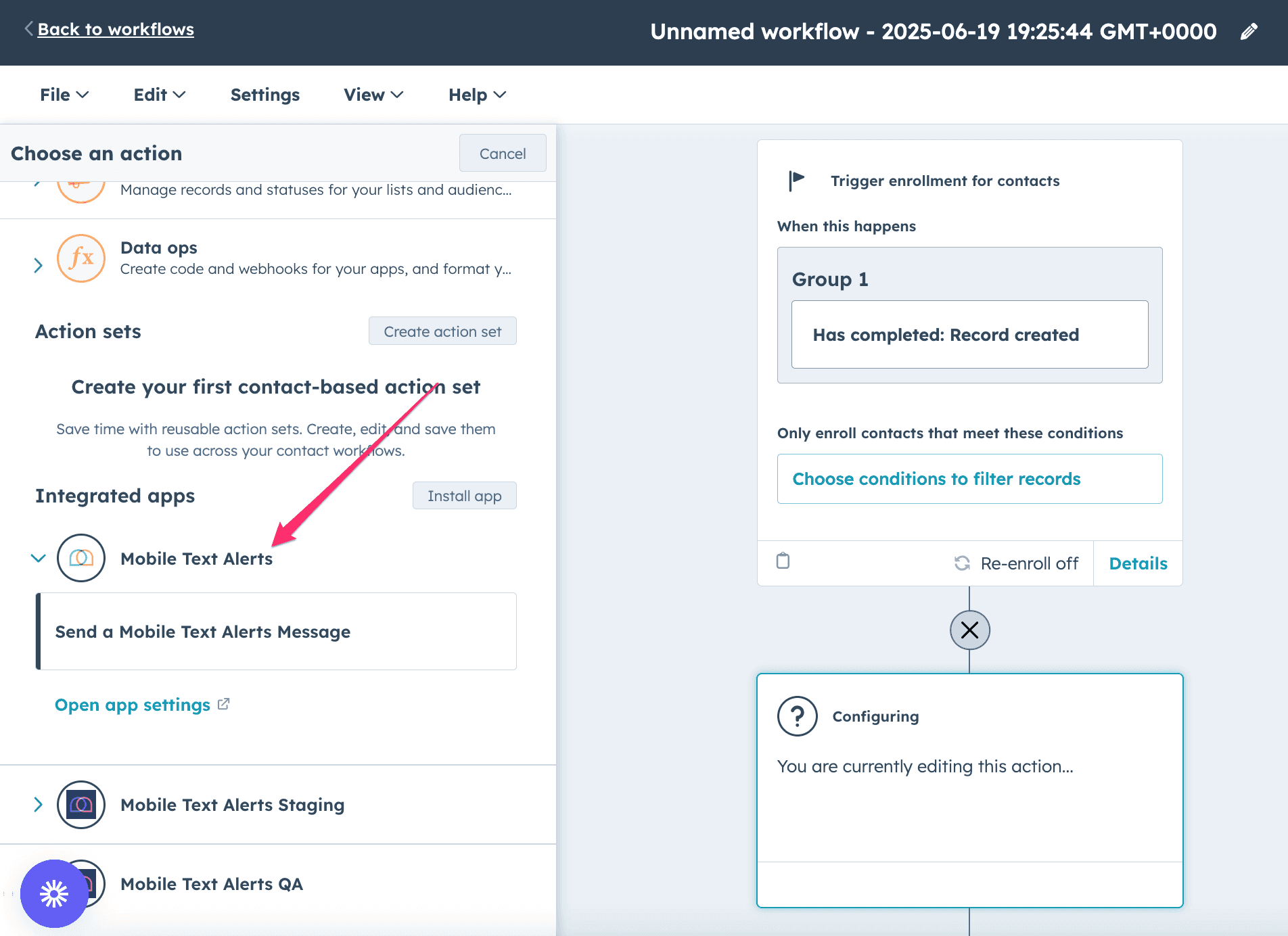Click the Mobile Text Alerts Staging icon

click(x=81, y=805)
